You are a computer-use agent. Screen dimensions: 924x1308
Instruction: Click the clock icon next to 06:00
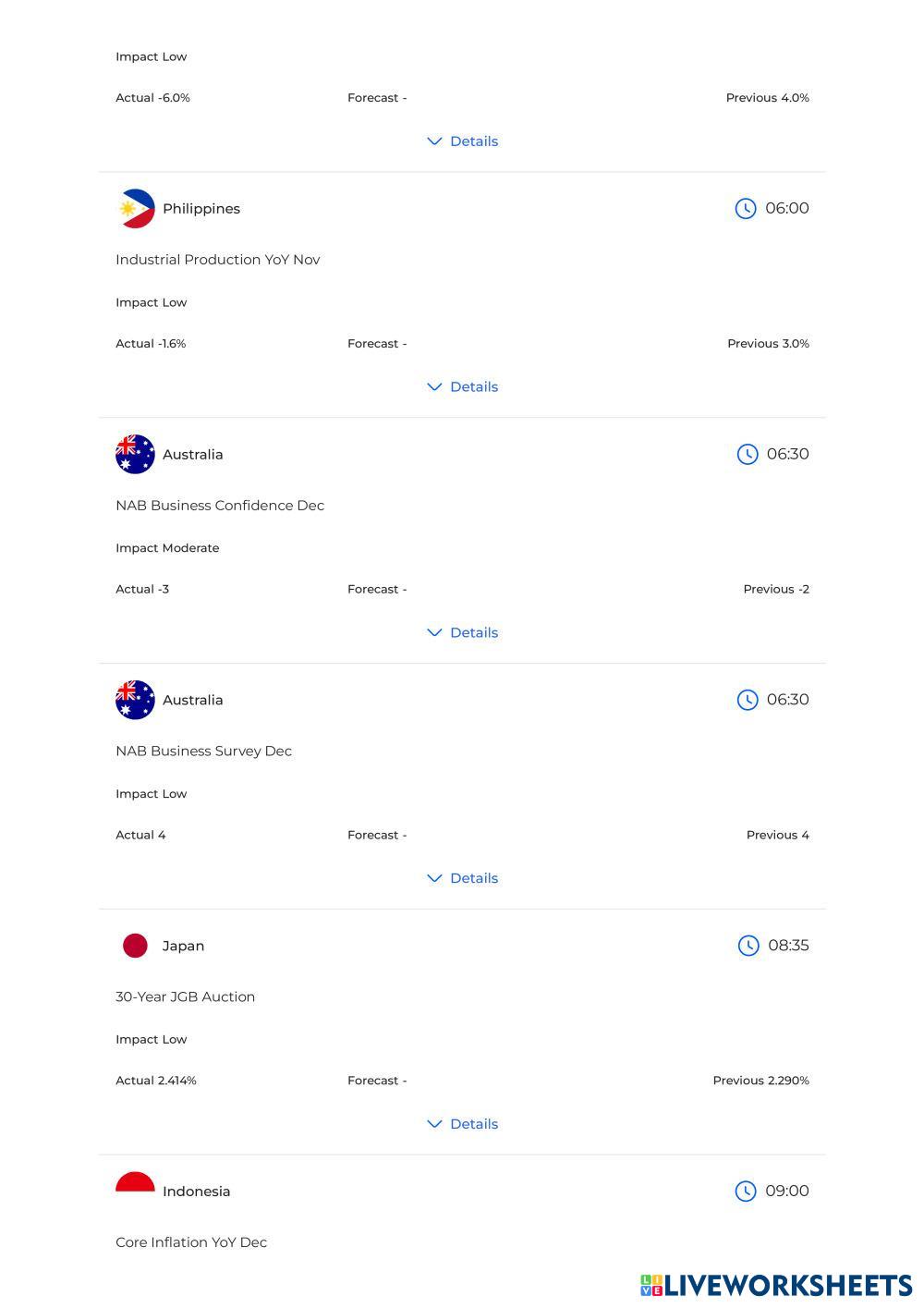(746, 209)
